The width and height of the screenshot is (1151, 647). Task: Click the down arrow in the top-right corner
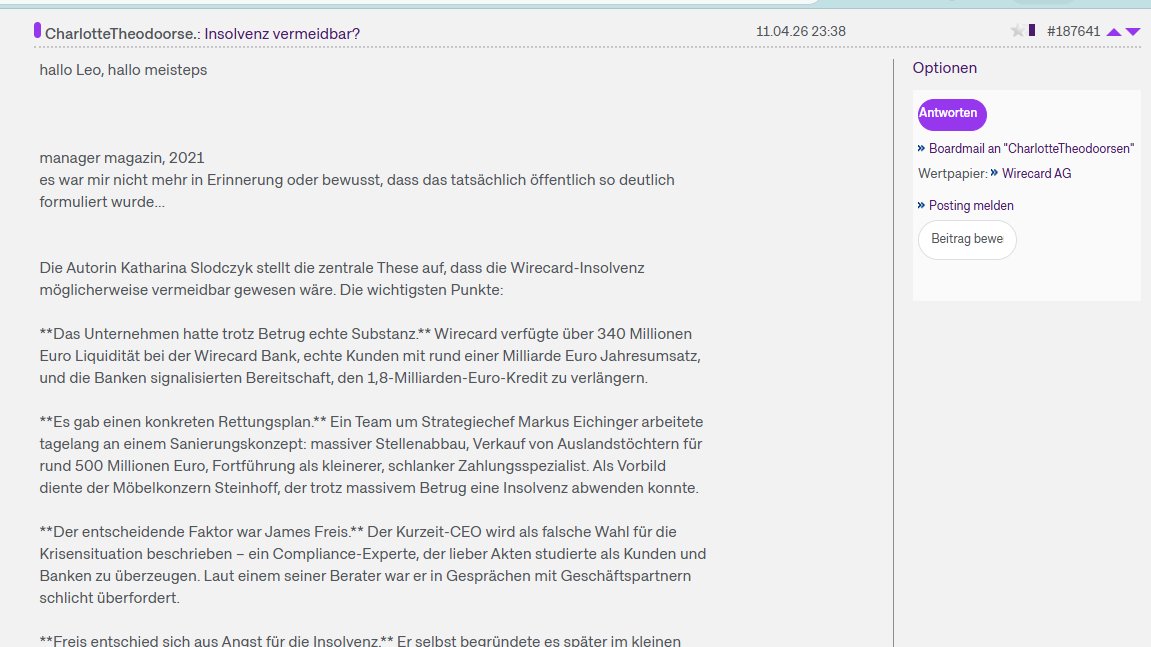click(x=1132, y=31)
